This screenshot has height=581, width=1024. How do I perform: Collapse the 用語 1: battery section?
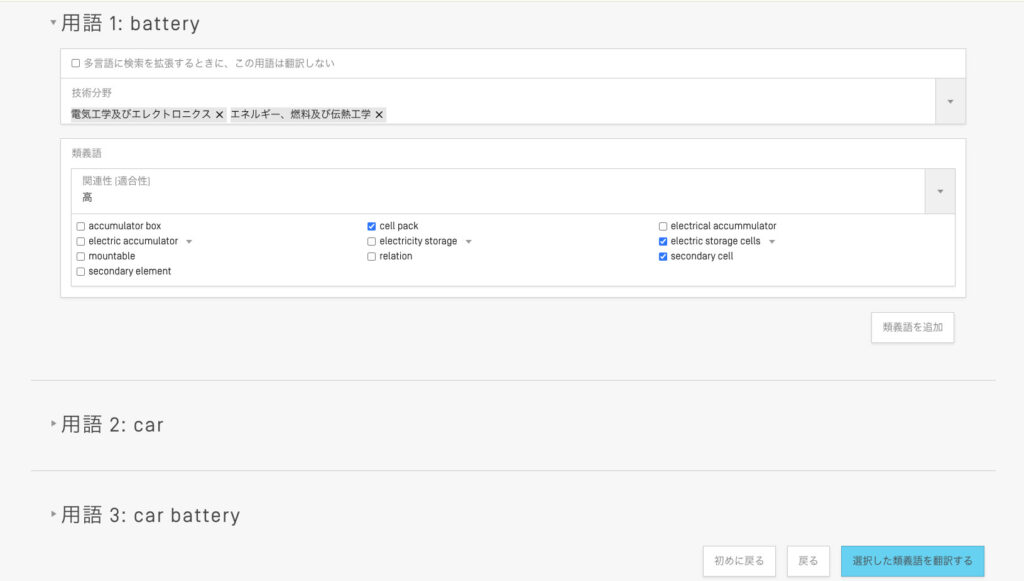54,23
